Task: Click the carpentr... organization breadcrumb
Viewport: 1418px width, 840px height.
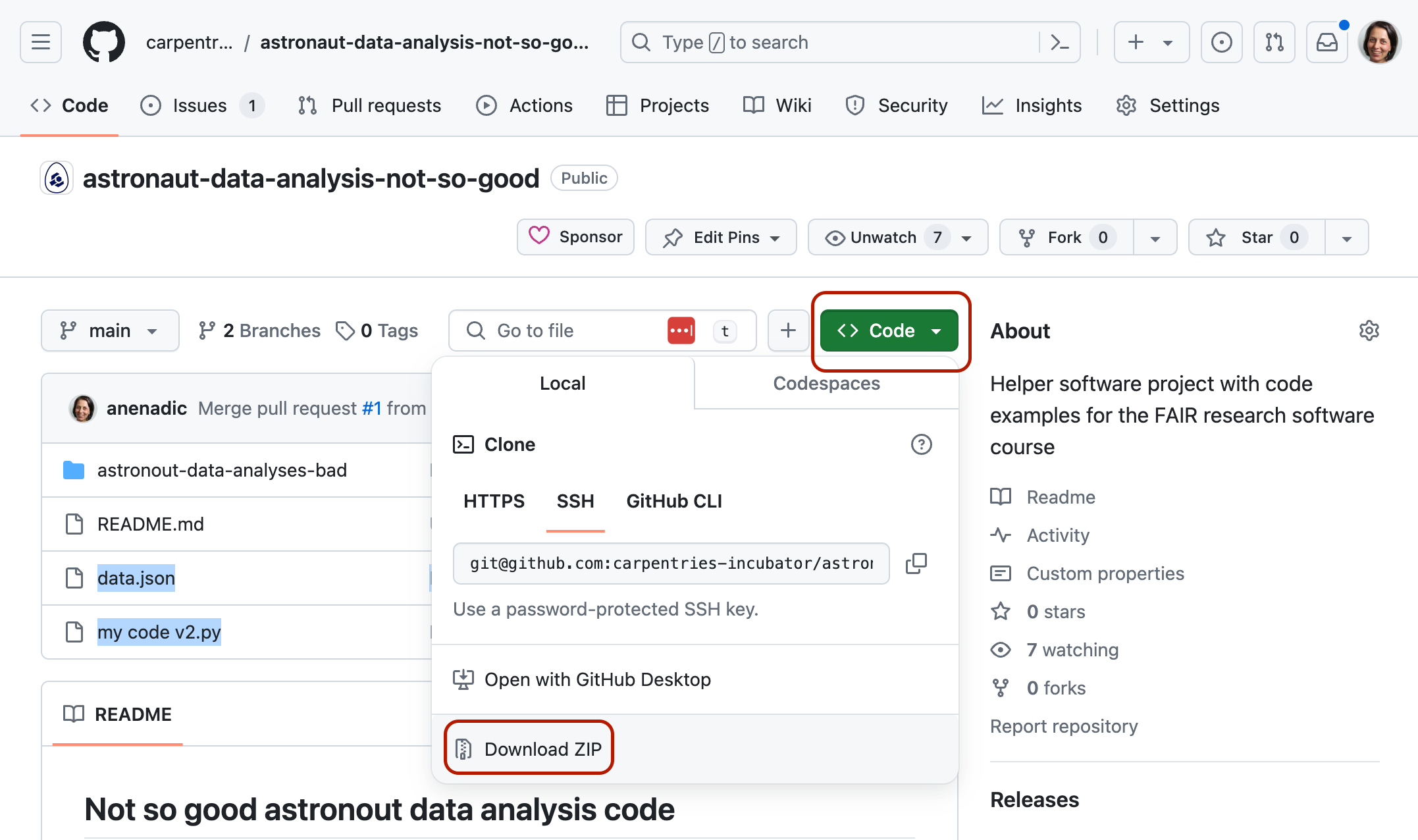Action: (190, 42)
